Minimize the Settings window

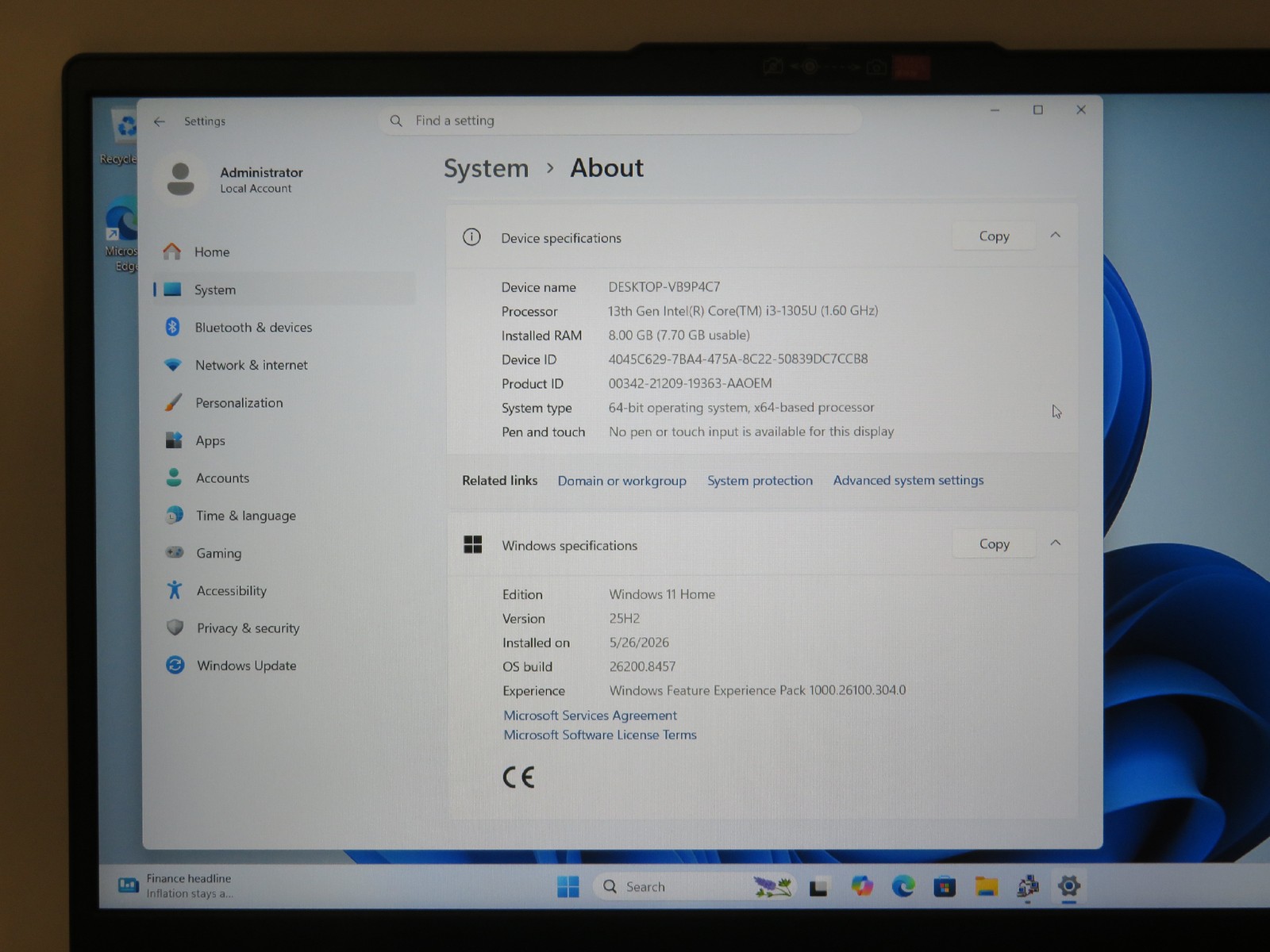tap(995, 109)
